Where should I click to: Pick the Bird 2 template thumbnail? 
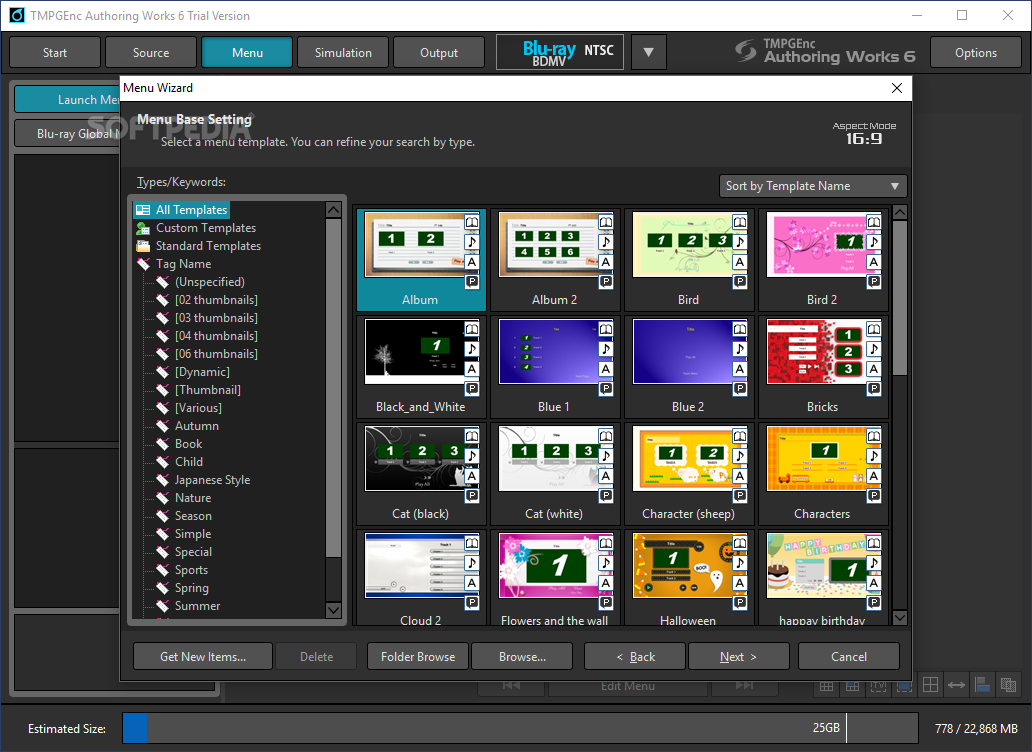823,259
